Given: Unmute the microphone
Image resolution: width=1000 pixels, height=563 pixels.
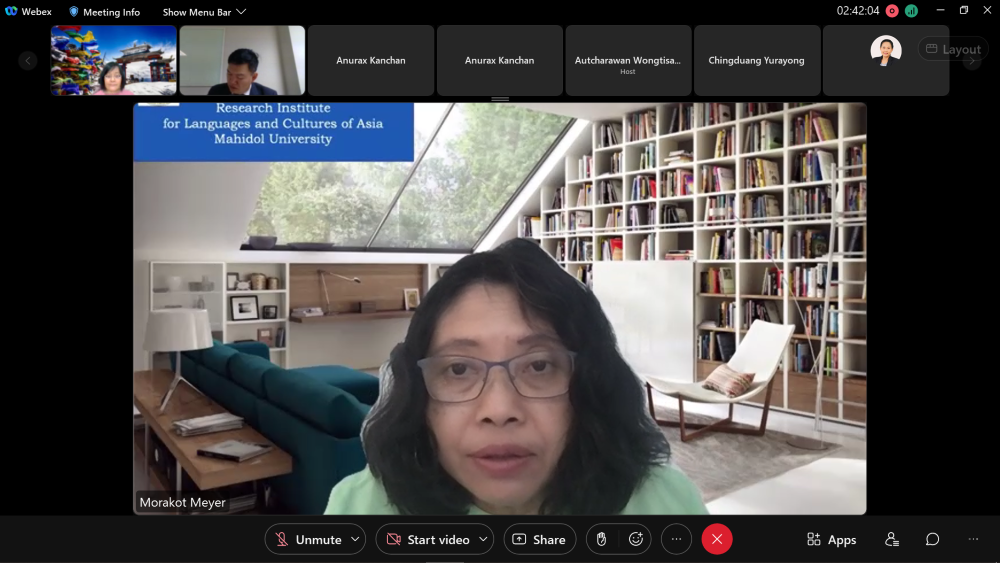Looking at the screenshot, I should [x=308, y=540].
